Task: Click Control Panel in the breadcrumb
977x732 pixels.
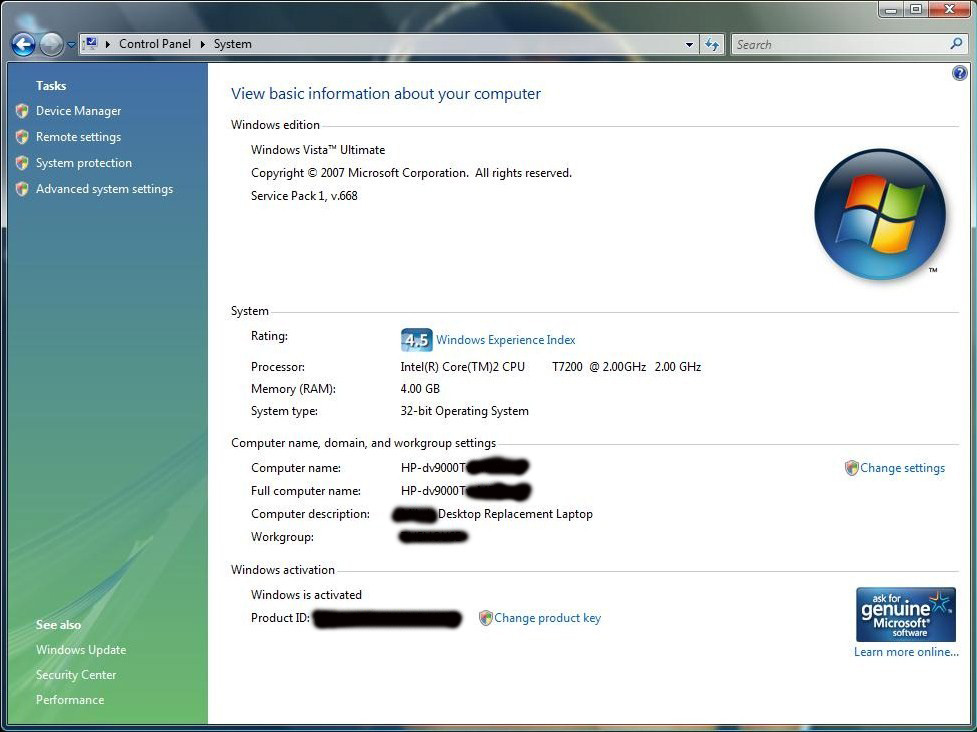Action: tap(155, 44)
